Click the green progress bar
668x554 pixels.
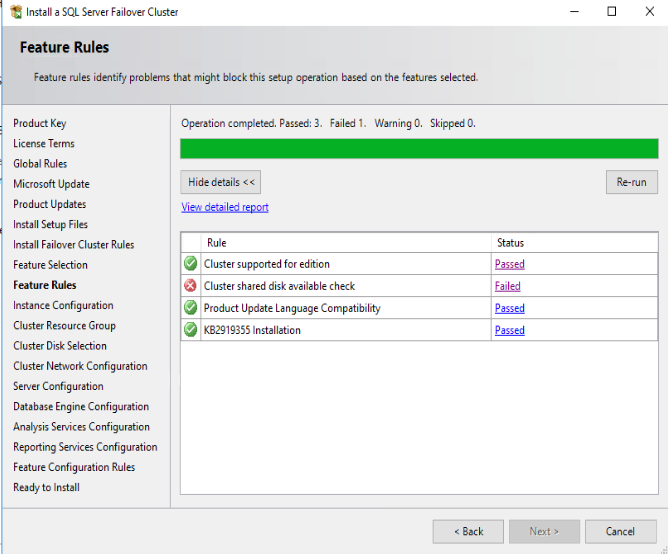point(419,148)
